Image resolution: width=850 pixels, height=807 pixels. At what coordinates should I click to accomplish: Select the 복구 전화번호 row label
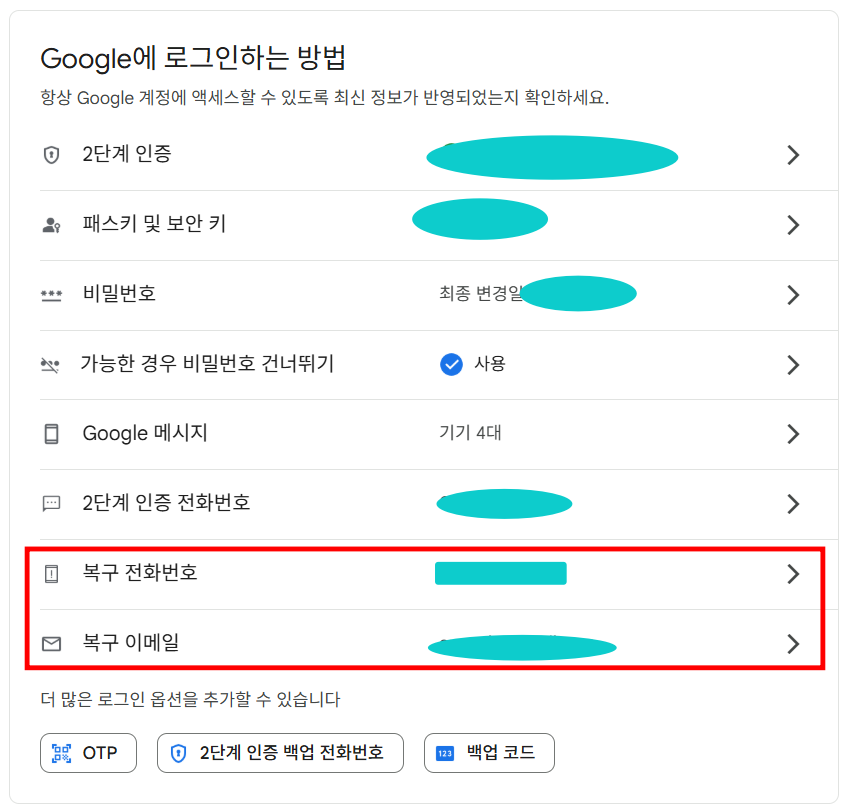coord(139,574)
